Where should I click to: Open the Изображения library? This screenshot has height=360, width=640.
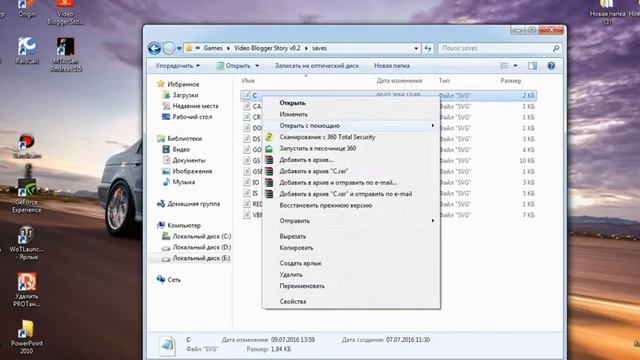186,171
